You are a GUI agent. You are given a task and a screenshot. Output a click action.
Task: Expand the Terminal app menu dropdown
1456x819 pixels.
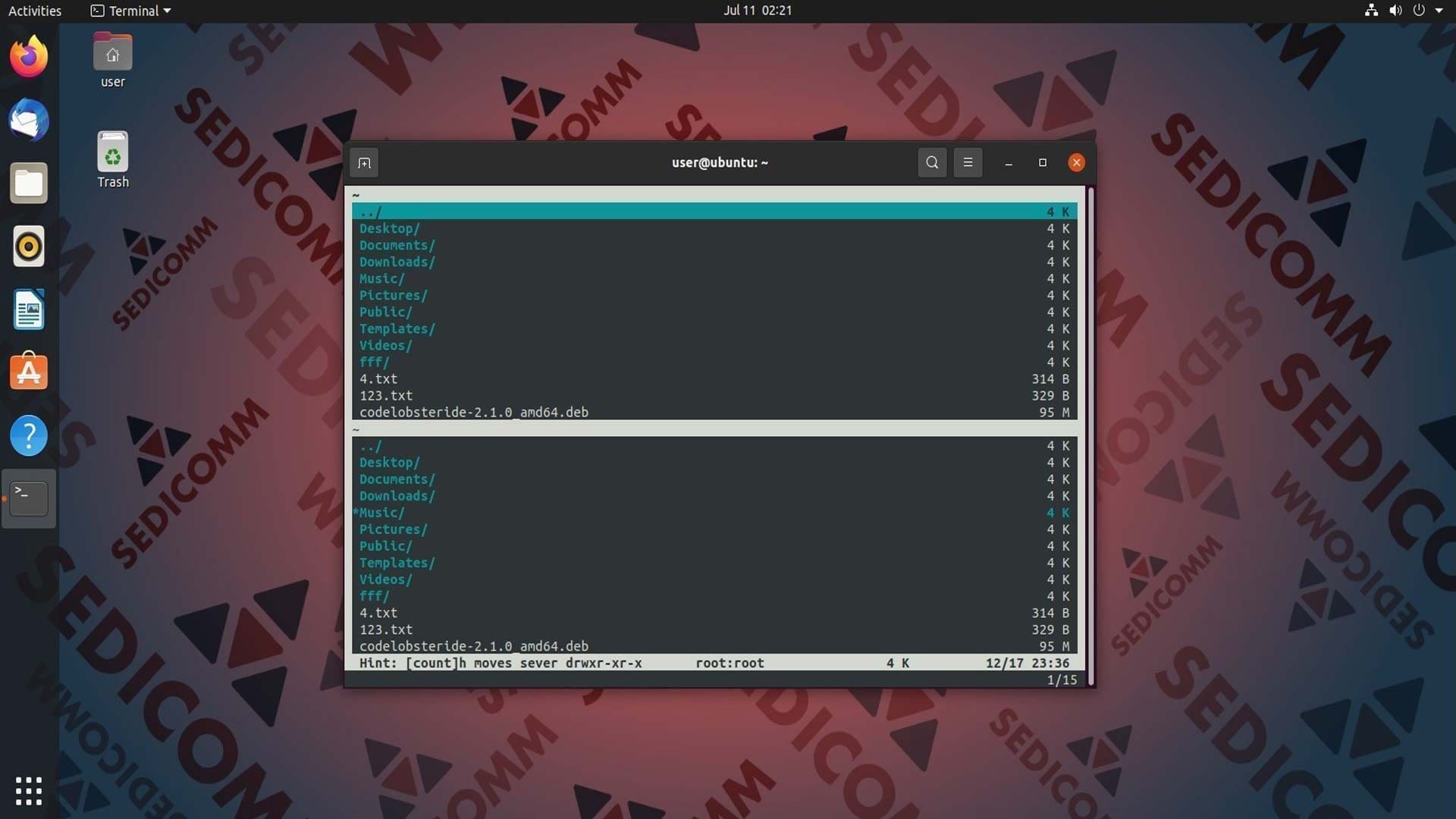click(x=130, y=11)
